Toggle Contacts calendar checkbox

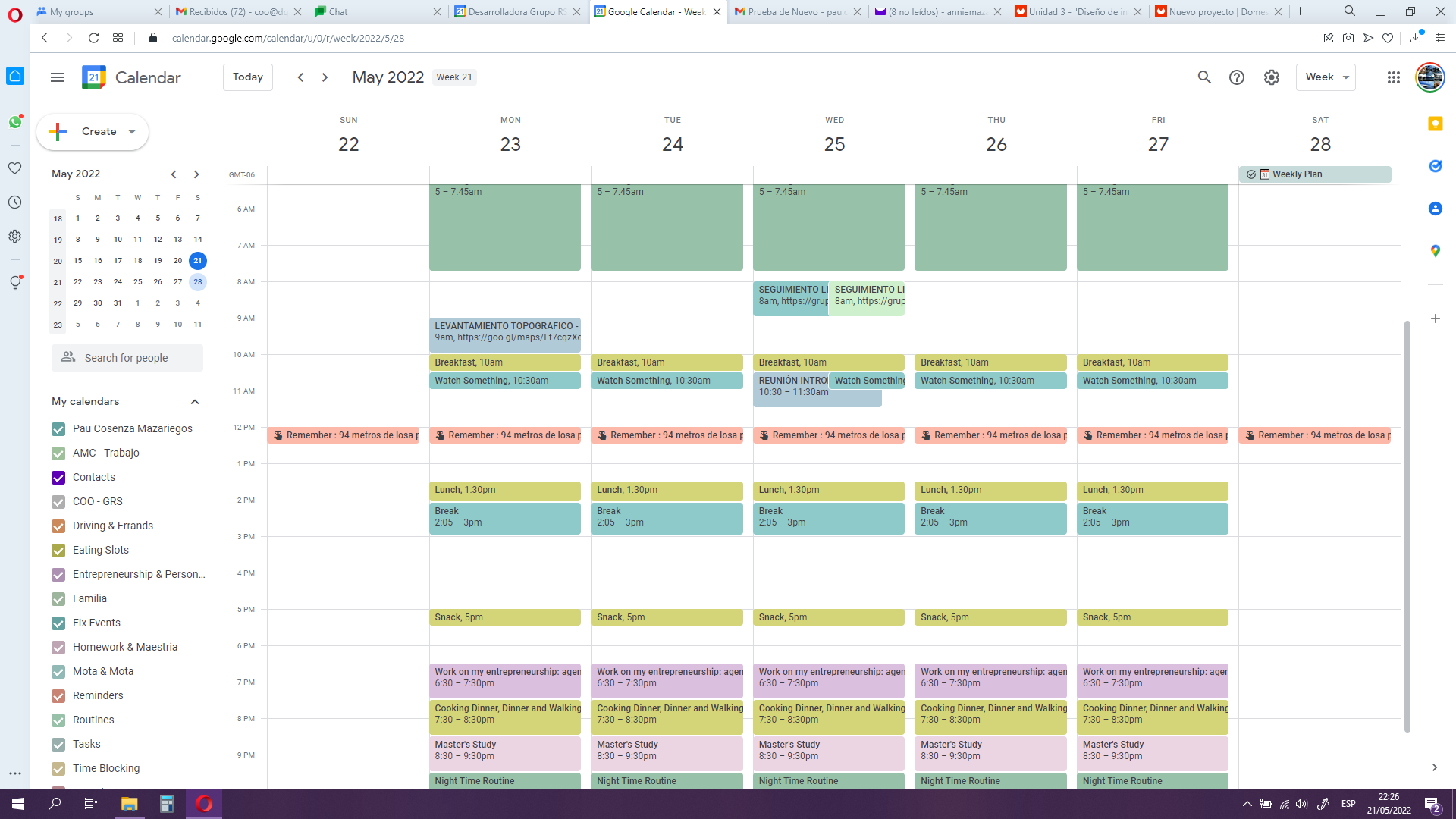(58, 478)
